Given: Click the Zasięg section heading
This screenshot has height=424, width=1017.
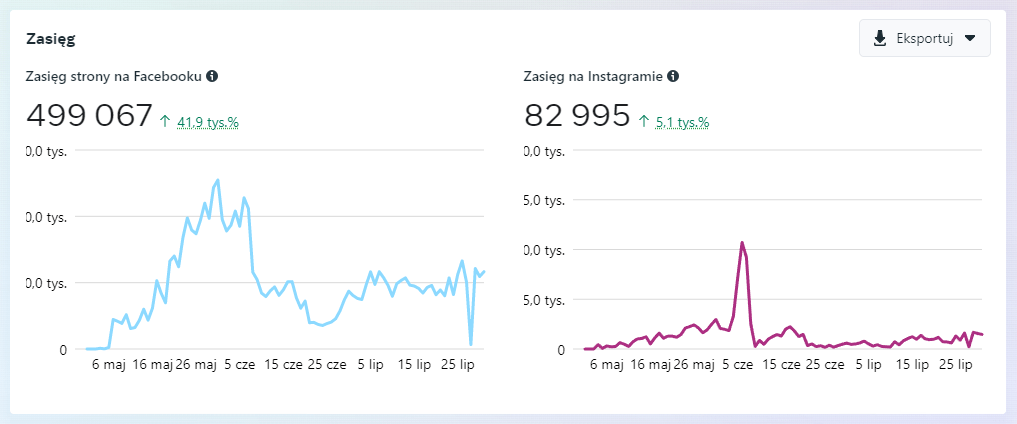Looking at the screenshot, I should tap(51, 40).
